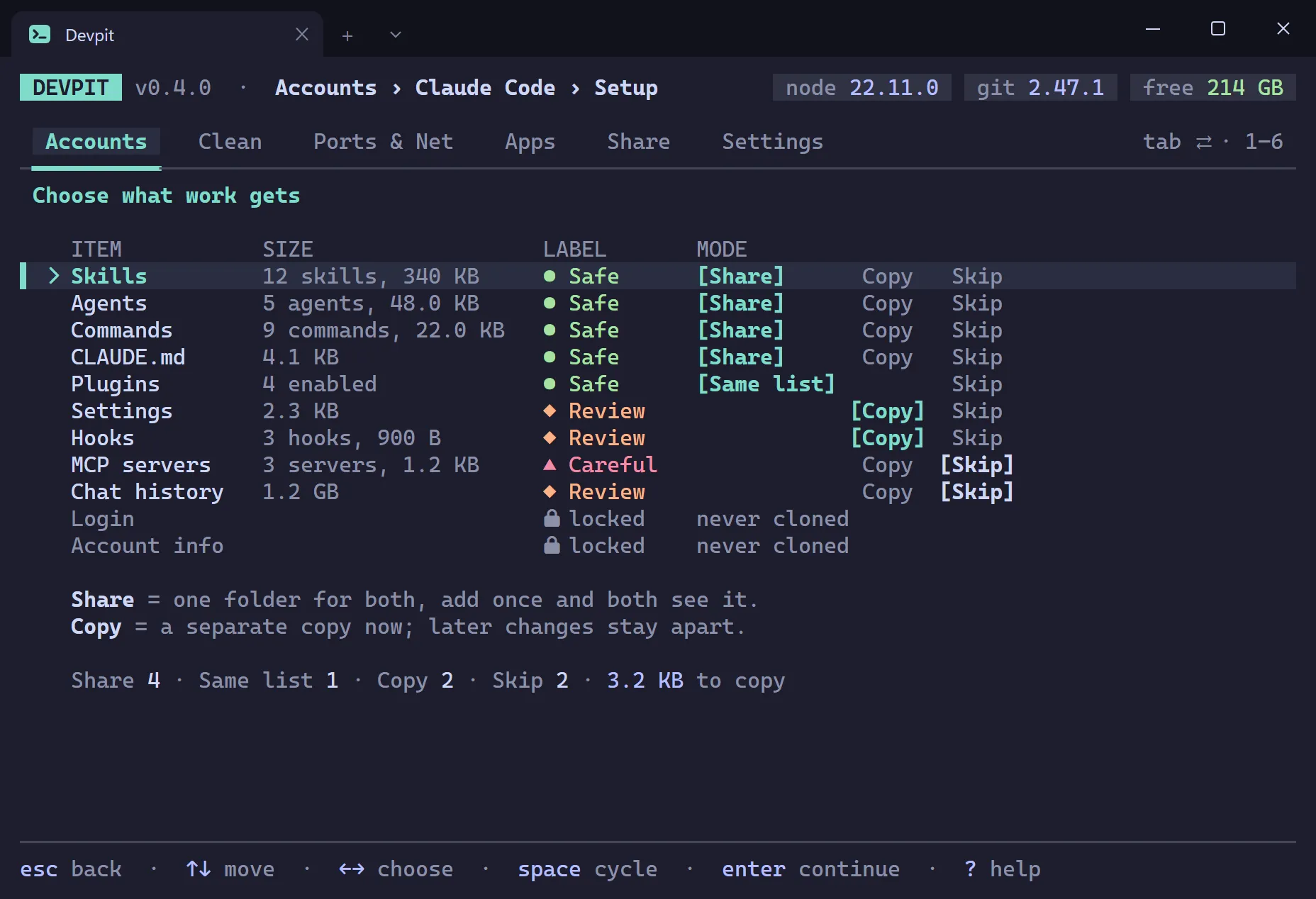1316x899 pixels.
Task: Click the Review diamond on Chat history row
Action: tap(550, 491)
